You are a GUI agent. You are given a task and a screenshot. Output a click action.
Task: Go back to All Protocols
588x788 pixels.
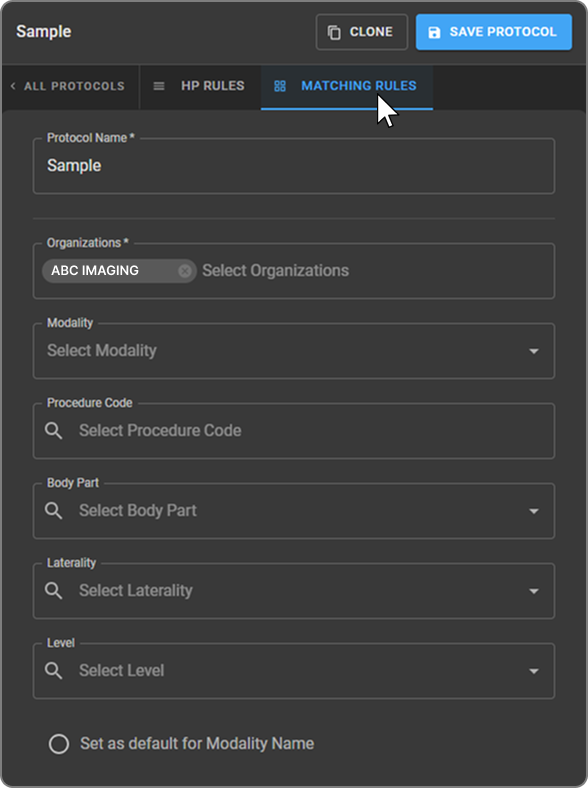point(69,86)
